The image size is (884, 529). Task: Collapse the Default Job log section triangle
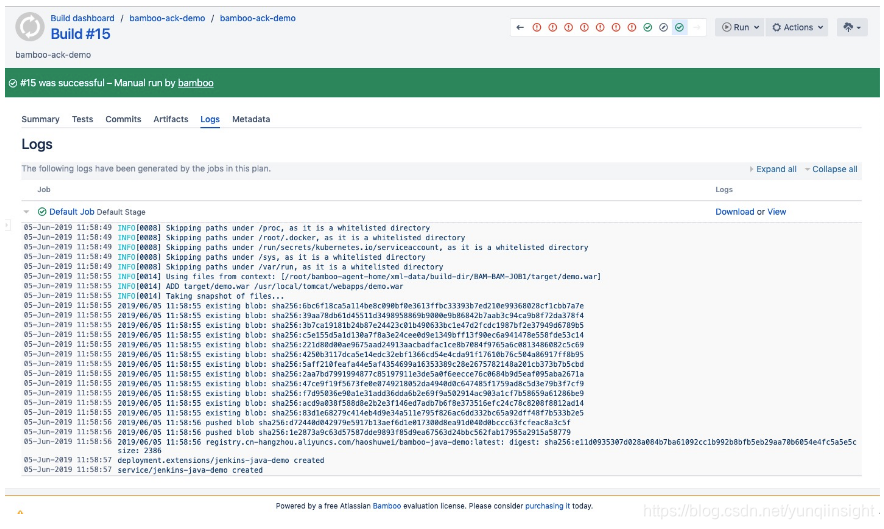[x=26, y=211]
